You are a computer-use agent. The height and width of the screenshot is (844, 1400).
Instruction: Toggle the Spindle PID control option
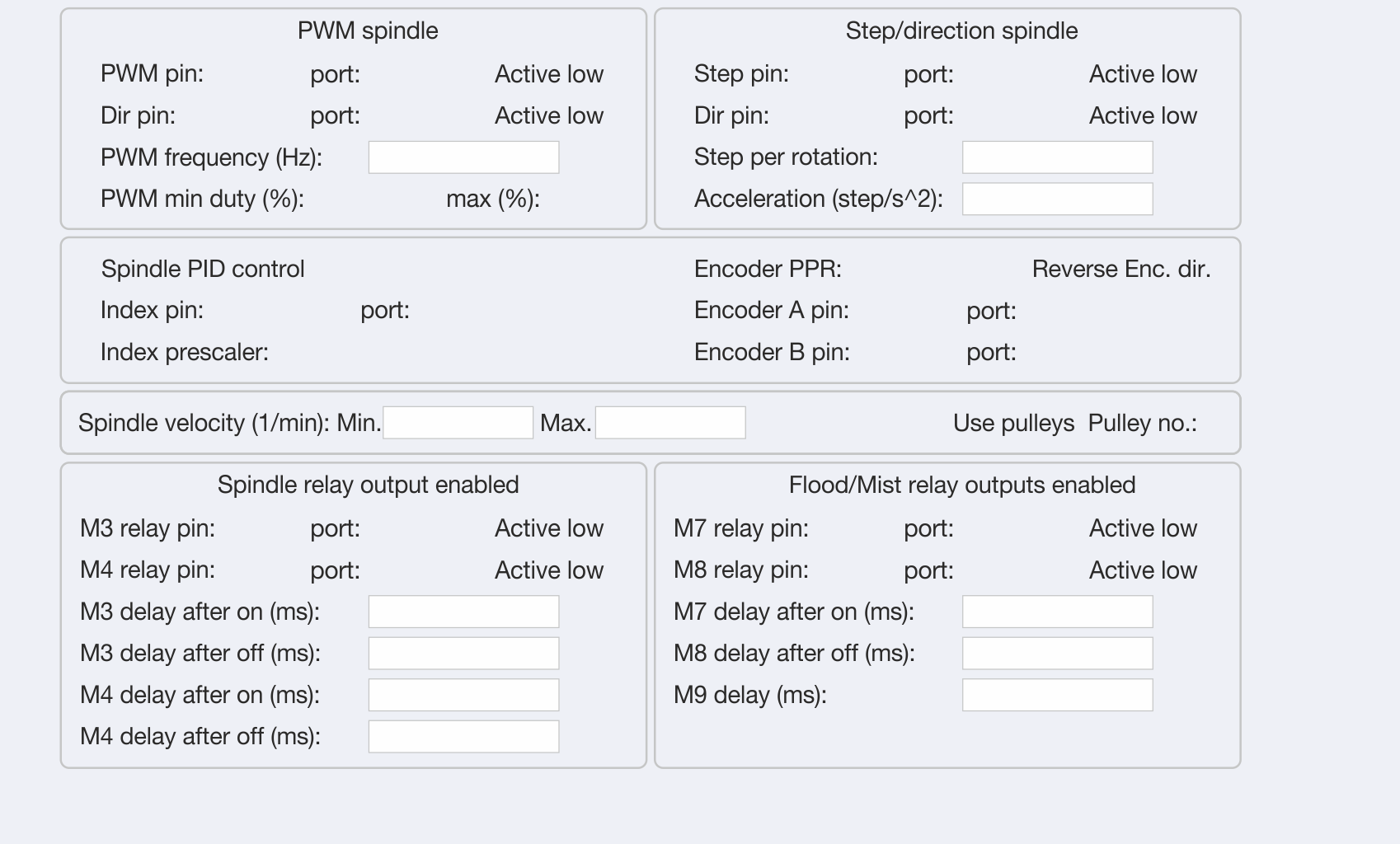(x=202, y=270)
